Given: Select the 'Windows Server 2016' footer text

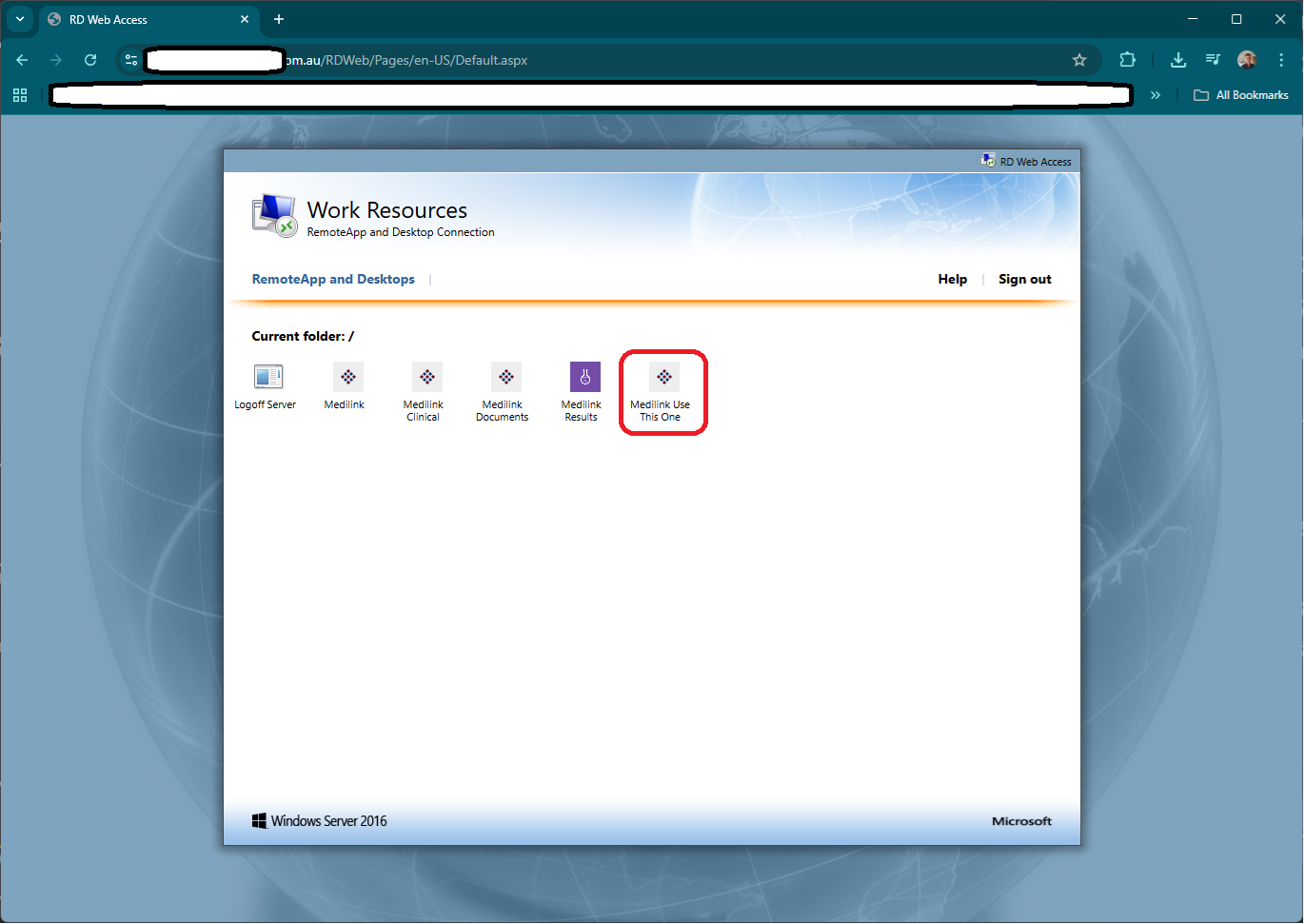Looking at the screenshot, I should point(328,821).
